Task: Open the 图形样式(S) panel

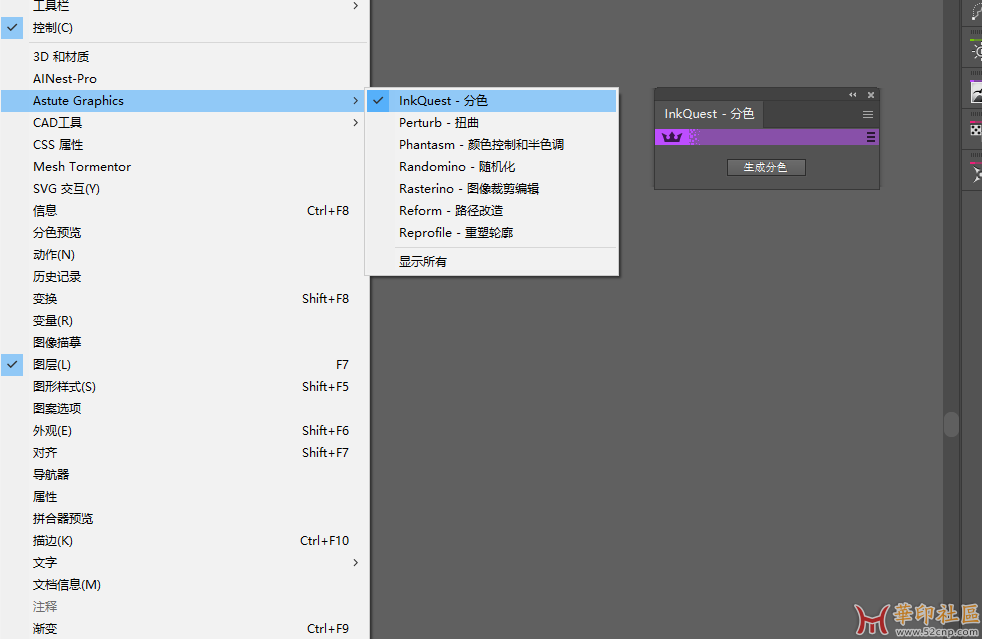Action: pos(184,387)
